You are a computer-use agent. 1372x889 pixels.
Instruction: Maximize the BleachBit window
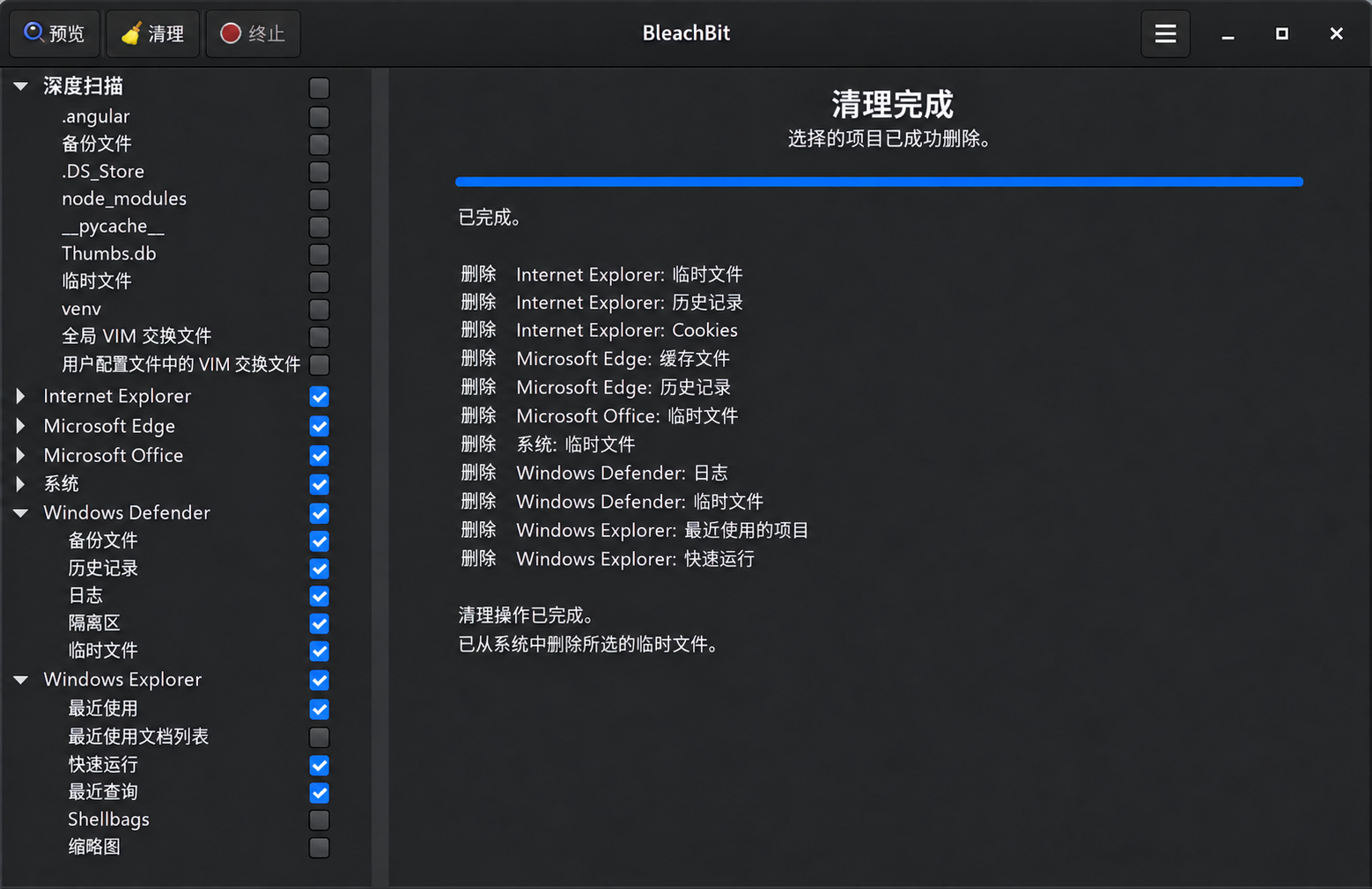pos(1282,33)
